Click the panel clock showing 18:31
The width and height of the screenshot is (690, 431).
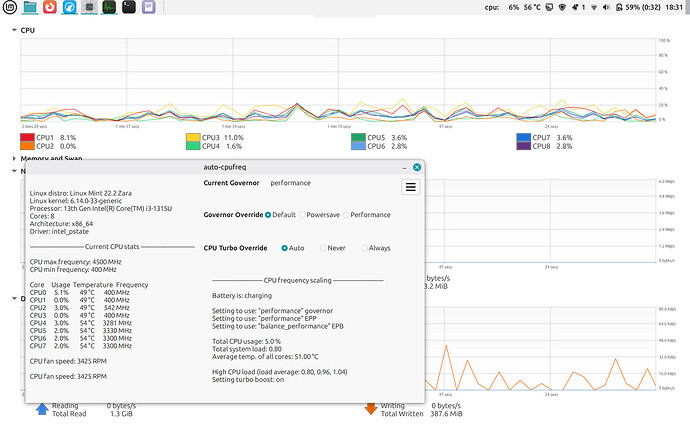(674, 7)
